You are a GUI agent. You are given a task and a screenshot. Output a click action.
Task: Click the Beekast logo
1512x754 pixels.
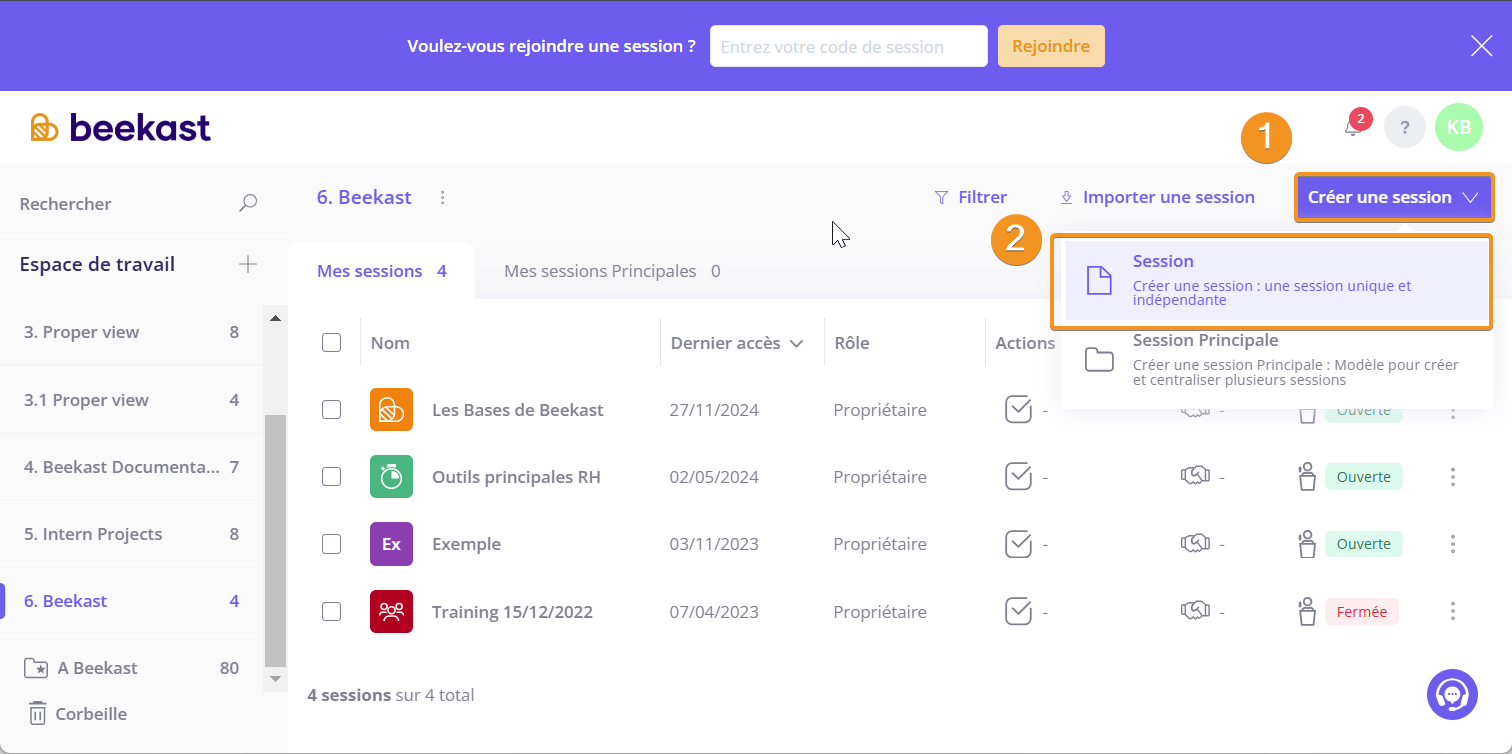pyautogui.click(x=121, y=127)
